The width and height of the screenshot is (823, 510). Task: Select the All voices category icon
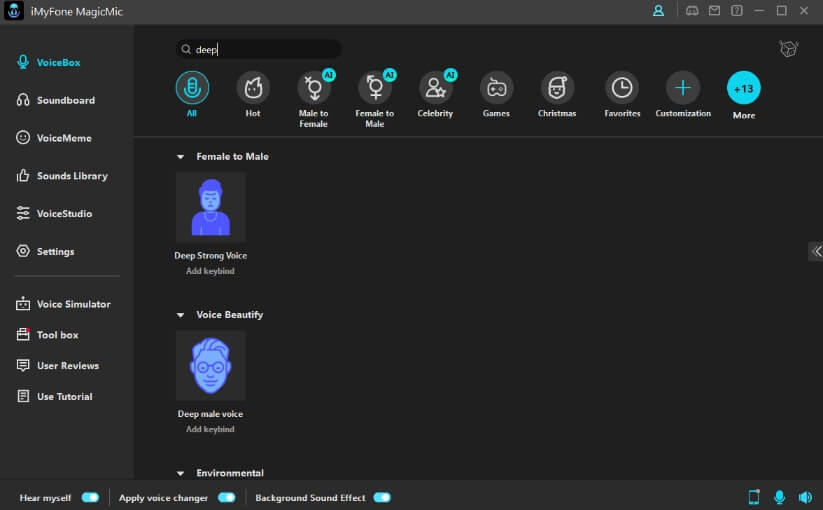coord(192,88)
